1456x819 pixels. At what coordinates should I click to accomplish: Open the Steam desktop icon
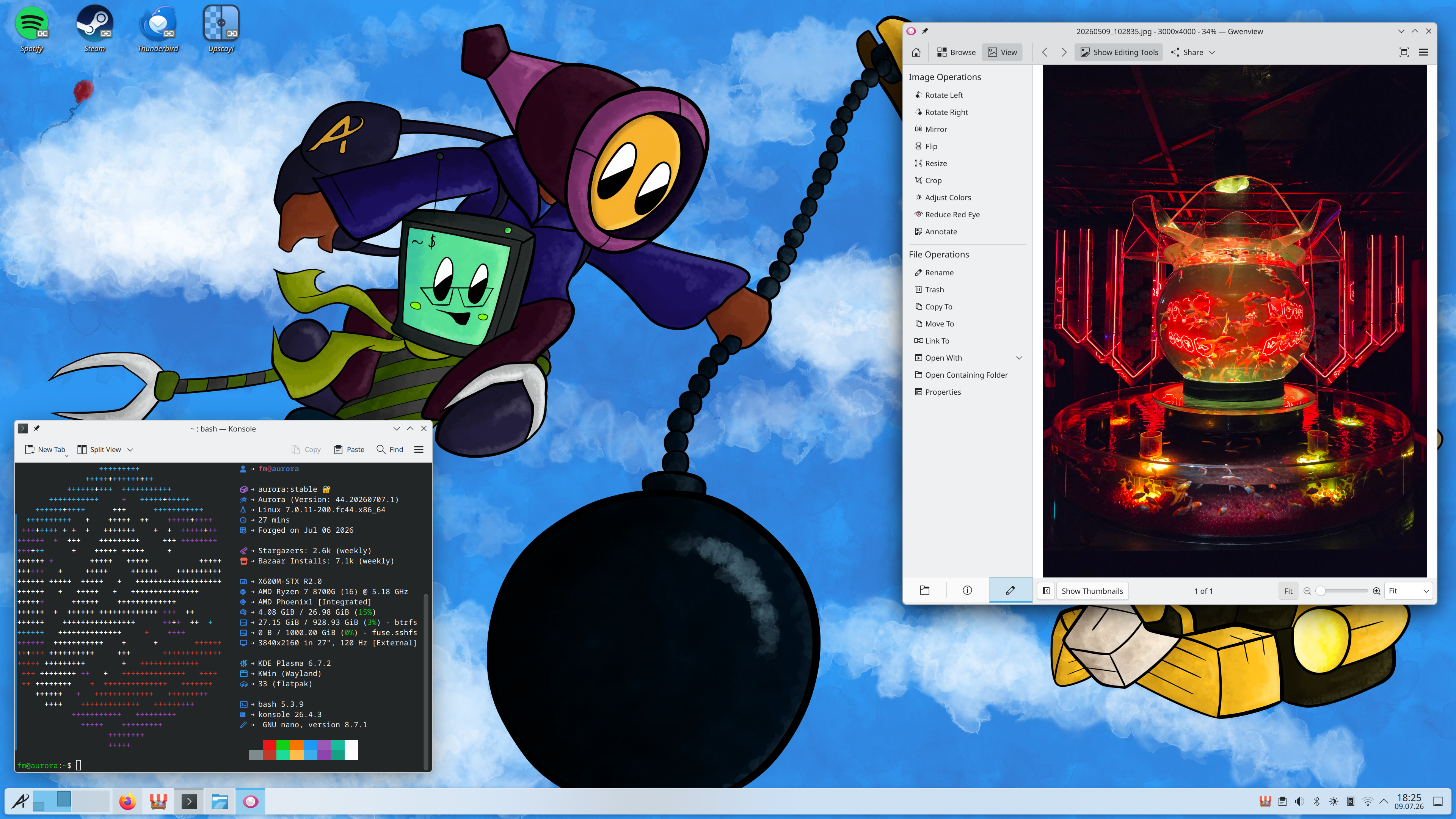point(95,29)
